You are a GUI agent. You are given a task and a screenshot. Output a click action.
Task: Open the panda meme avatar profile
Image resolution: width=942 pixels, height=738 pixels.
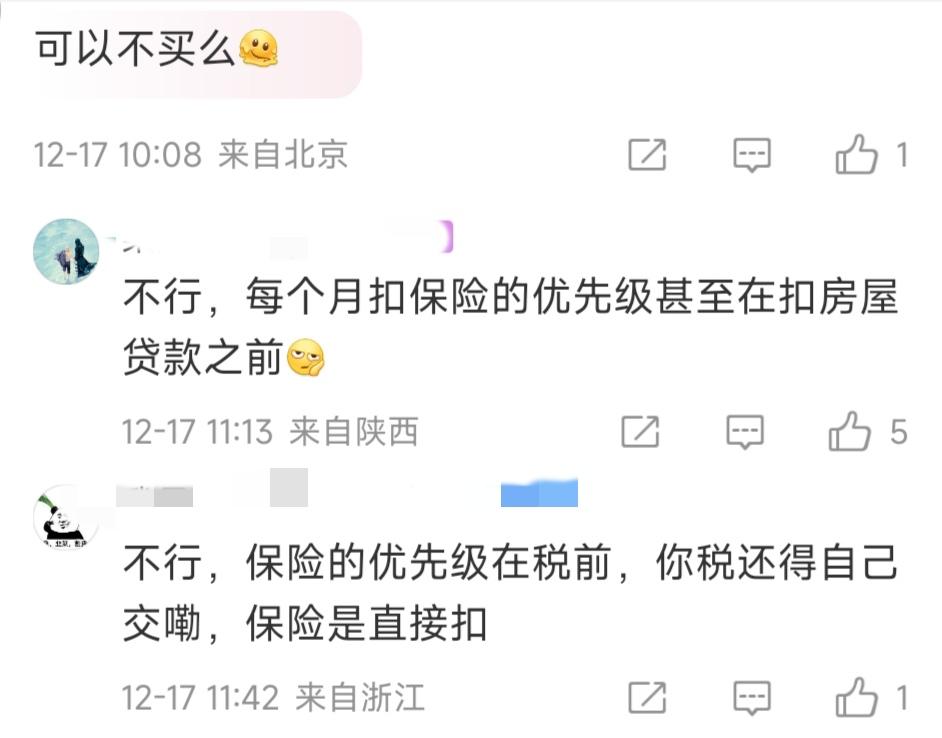[66, 517]
